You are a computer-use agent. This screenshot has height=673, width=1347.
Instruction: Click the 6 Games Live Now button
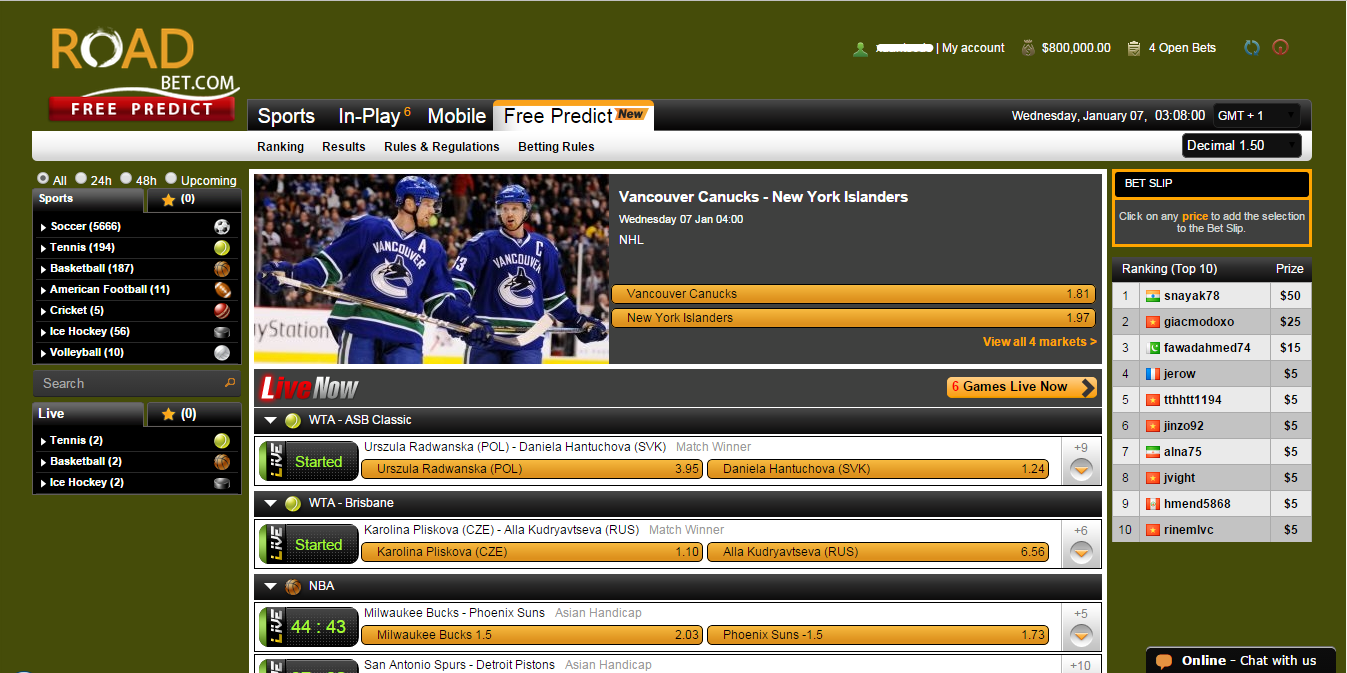click(1022, 387)
